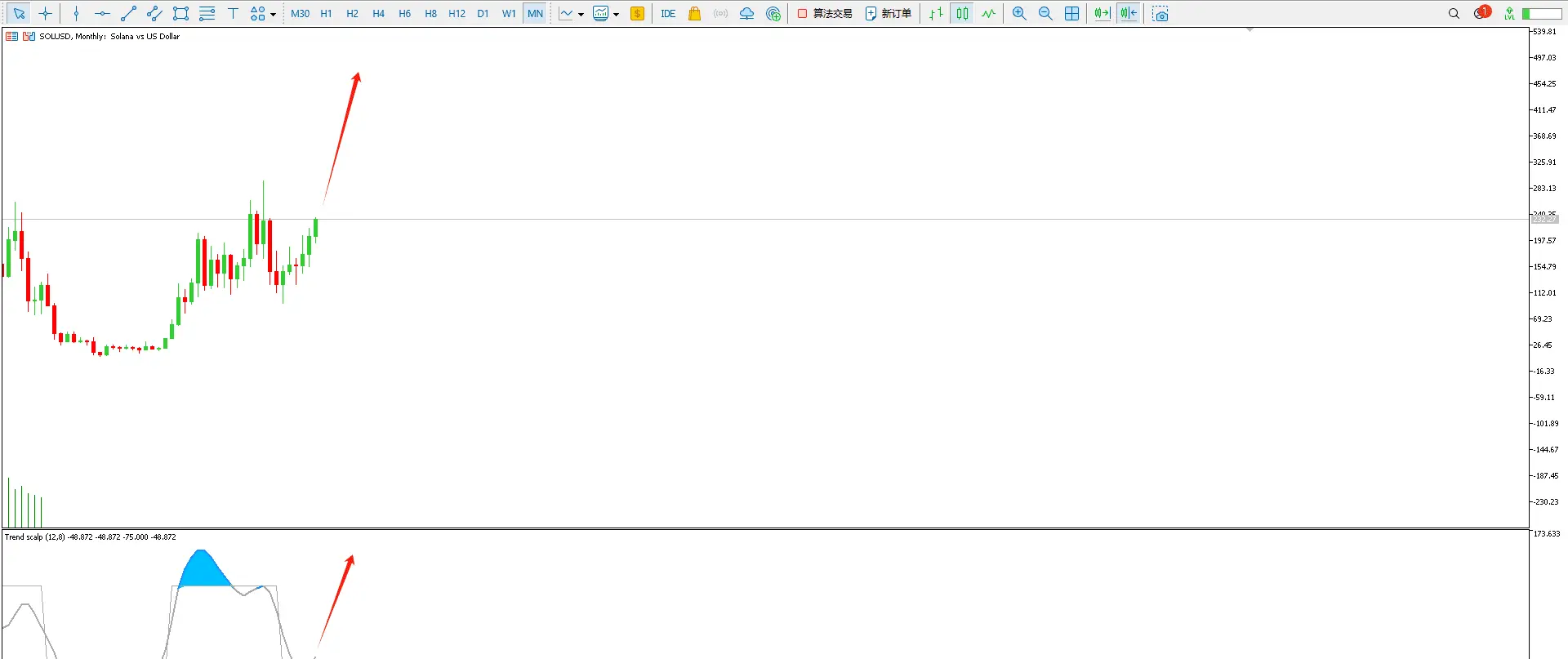Choose the rectangle shape tool
This screenshot has width=1568, height=659.
click(x=180, y=13)
